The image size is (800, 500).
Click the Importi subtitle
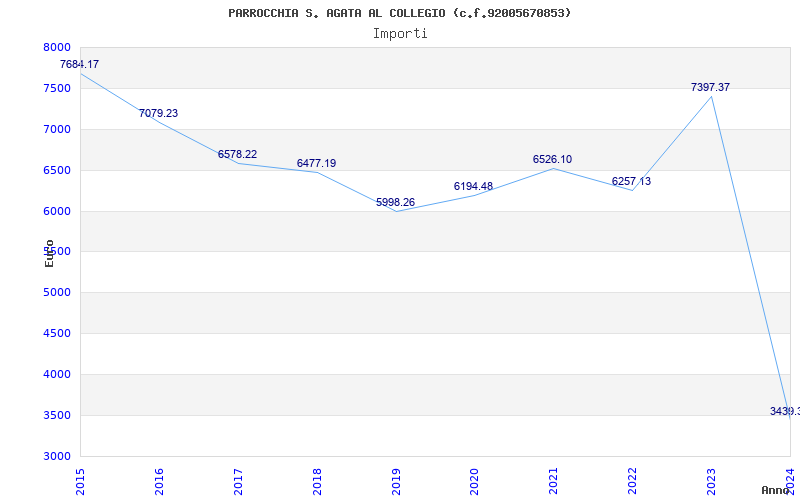[400, 34]
